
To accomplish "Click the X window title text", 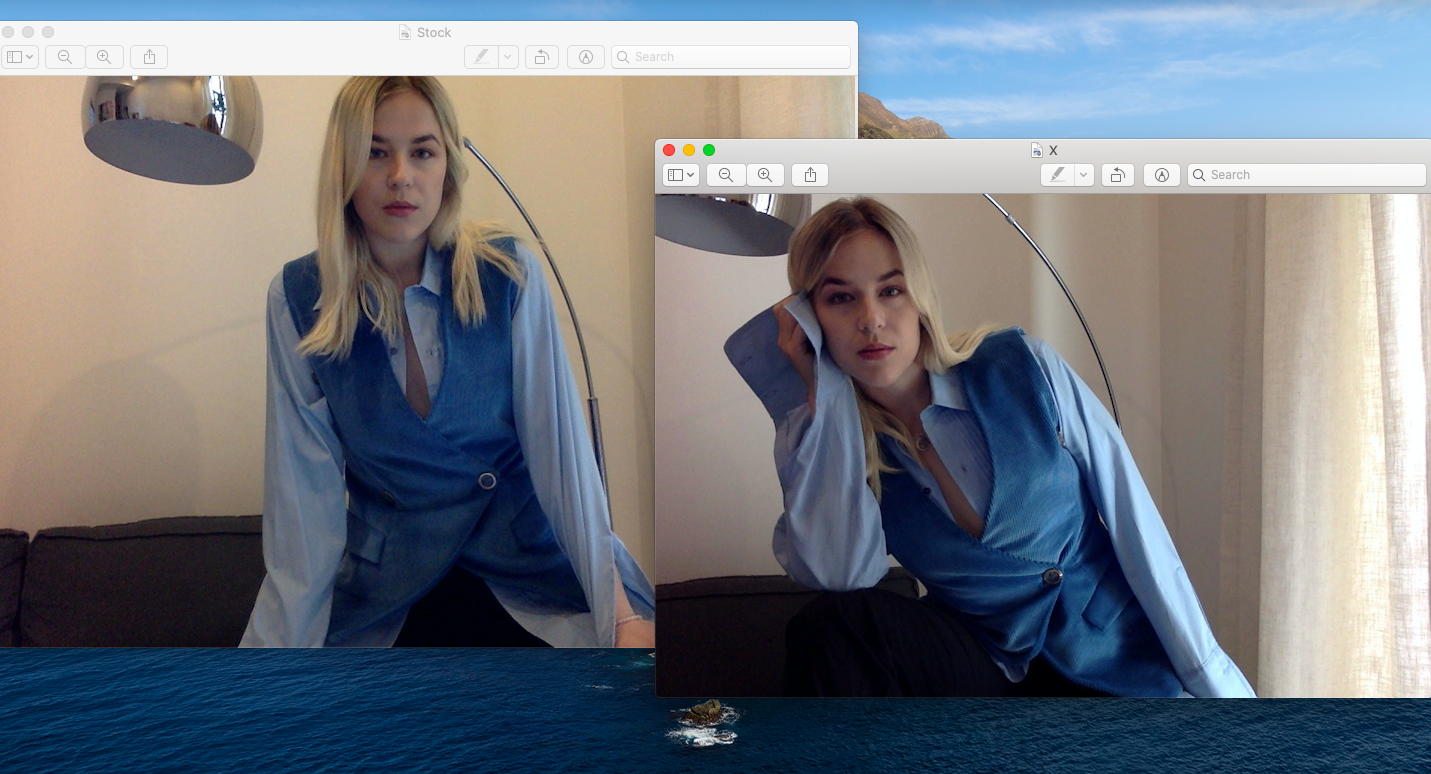I will pyautogui.click(x=1053, y=151).
